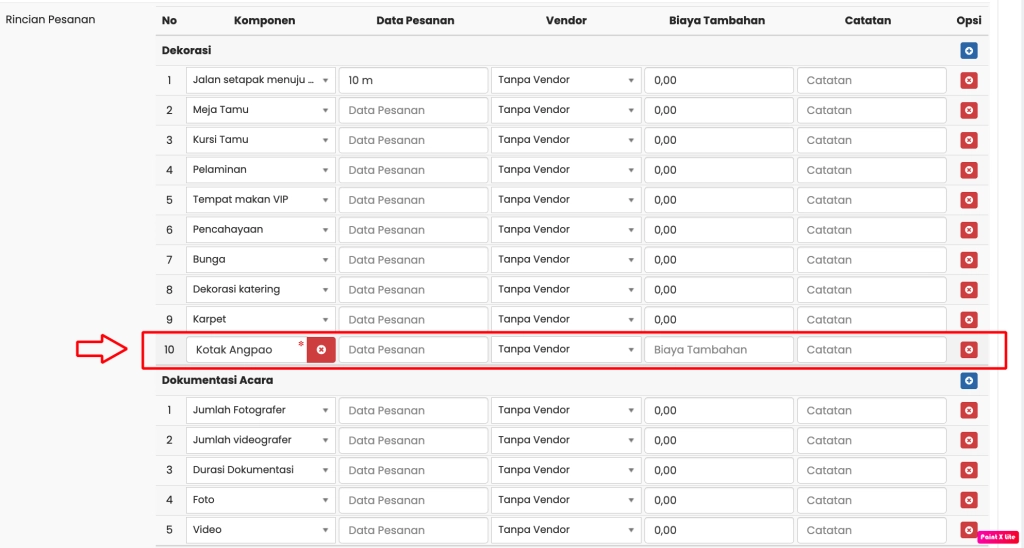The height and width of the screenshot is (548, 1024).
Task: Delete row 10 in the Opsi column
Action: pos(968,350)
